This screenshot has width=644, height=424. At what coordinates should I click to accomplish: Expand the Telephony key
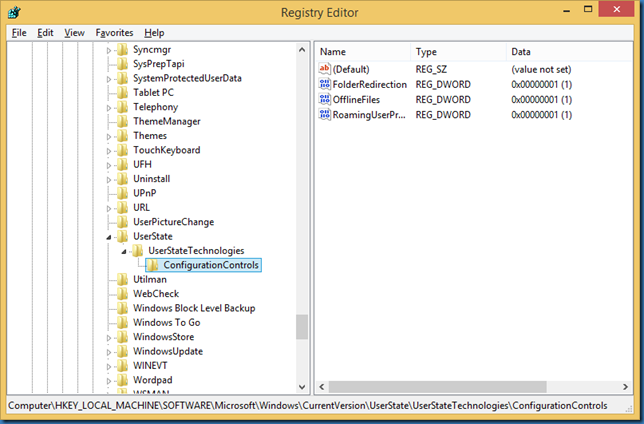click(109, 108)
